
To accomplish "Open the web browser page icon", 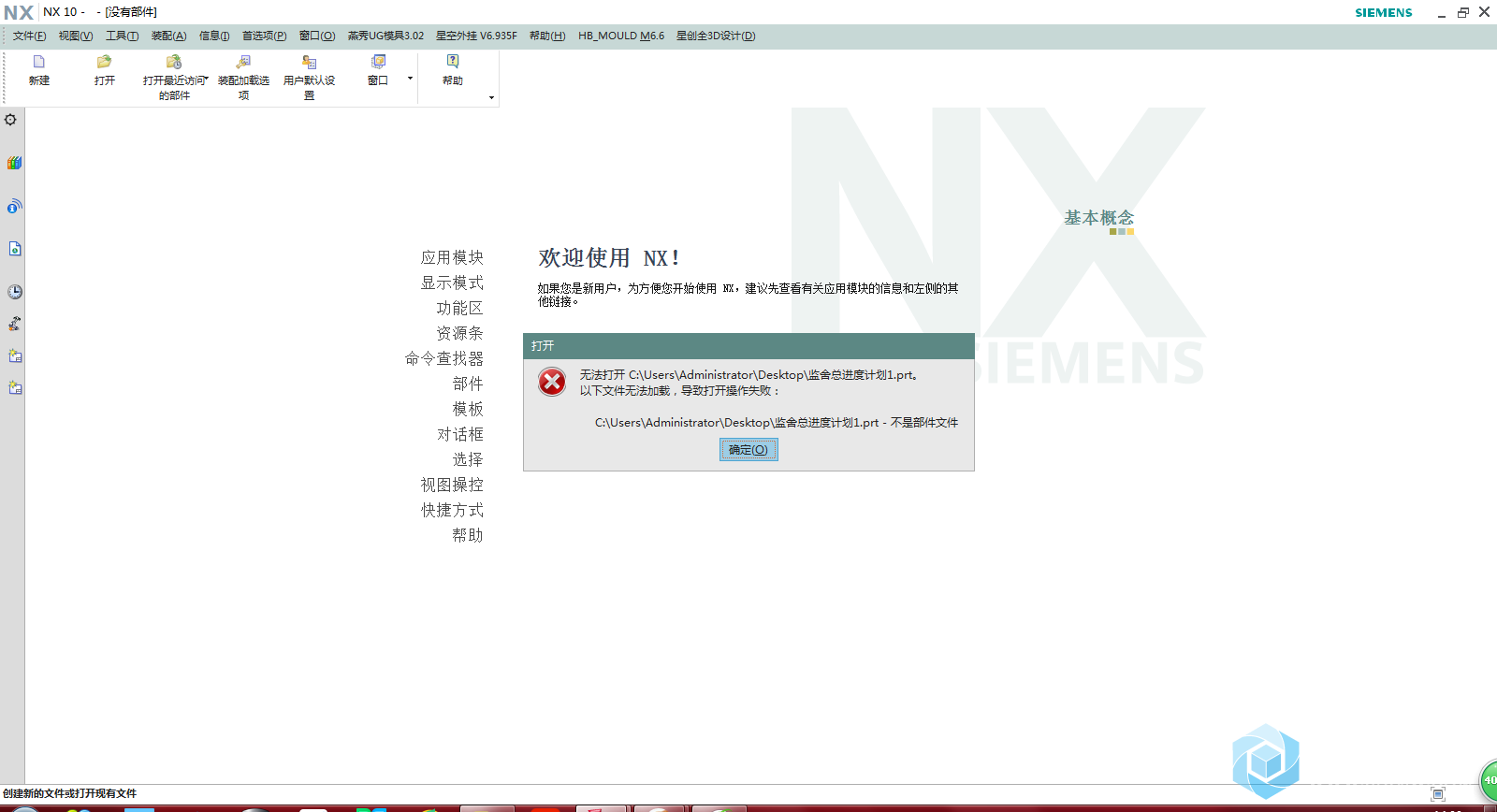I will click(14, 249).
